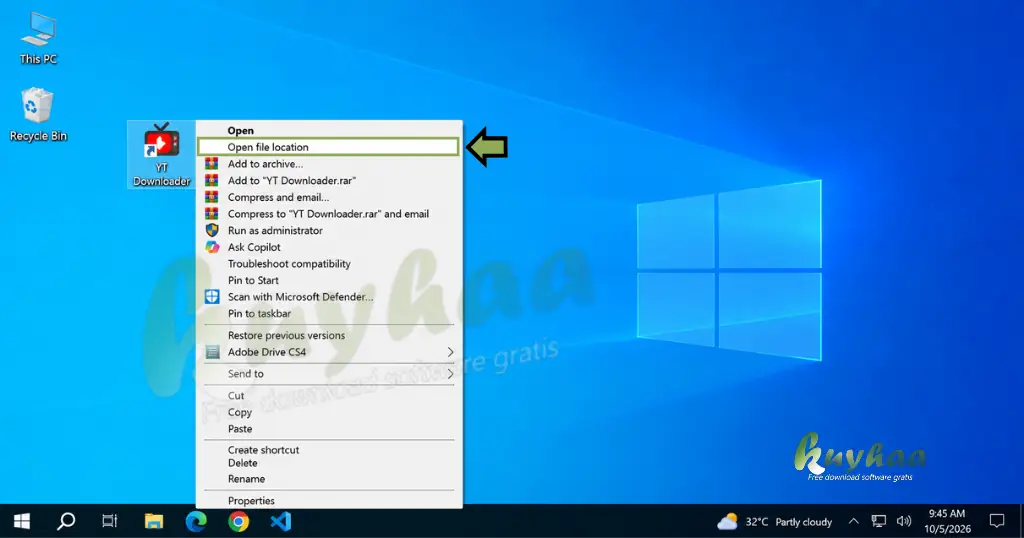Open the This PC desktop icon
Screen dimensions: 1024x538
point(38,38)
